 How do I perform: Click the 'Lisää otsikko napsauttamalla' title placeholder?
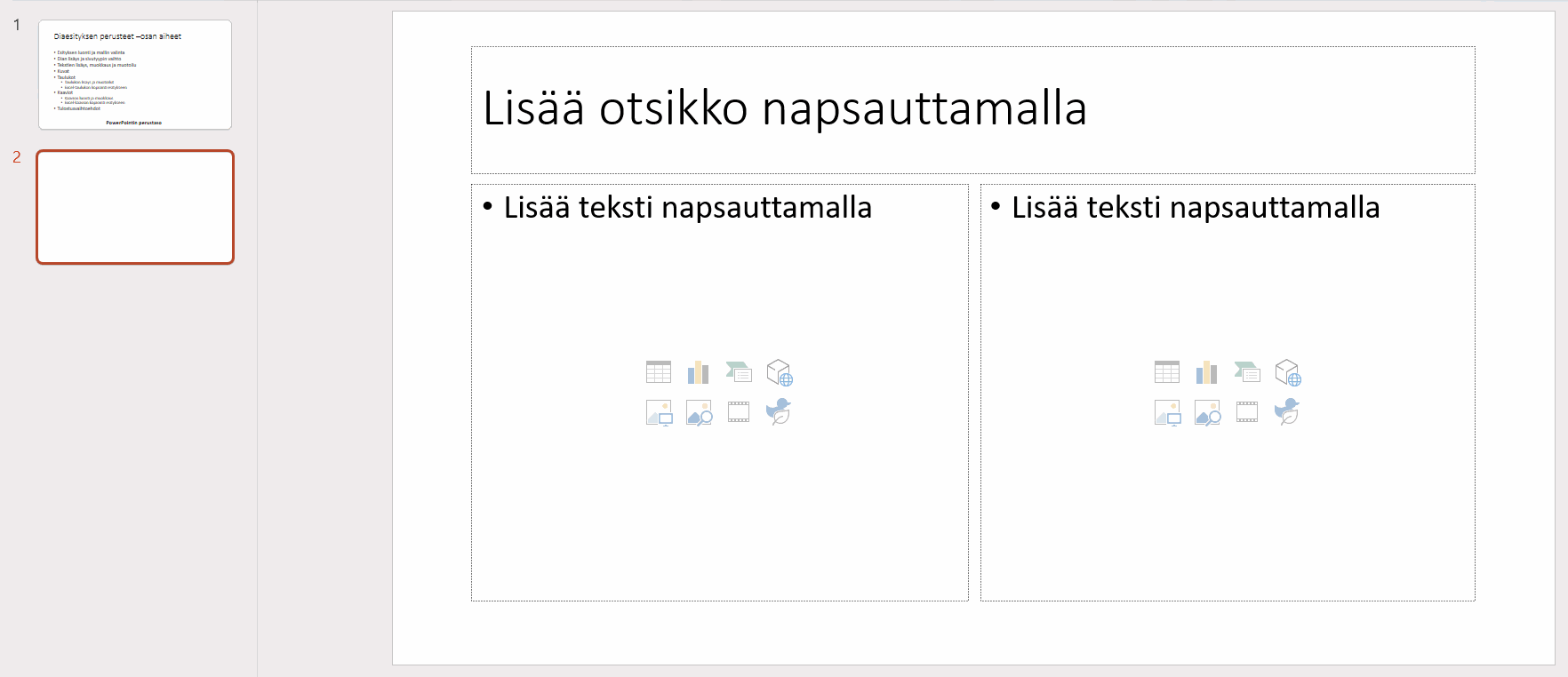coord(972,110)
